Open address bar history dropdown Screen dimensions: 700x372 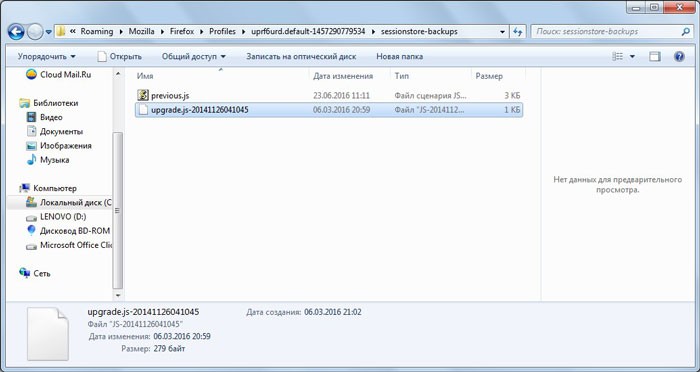(x=502, y=32)
